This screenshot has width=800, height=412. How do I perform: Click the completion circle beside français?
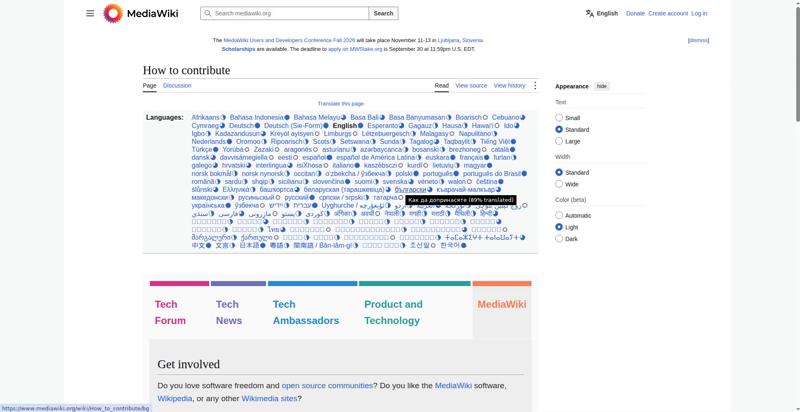click(487, 158)
